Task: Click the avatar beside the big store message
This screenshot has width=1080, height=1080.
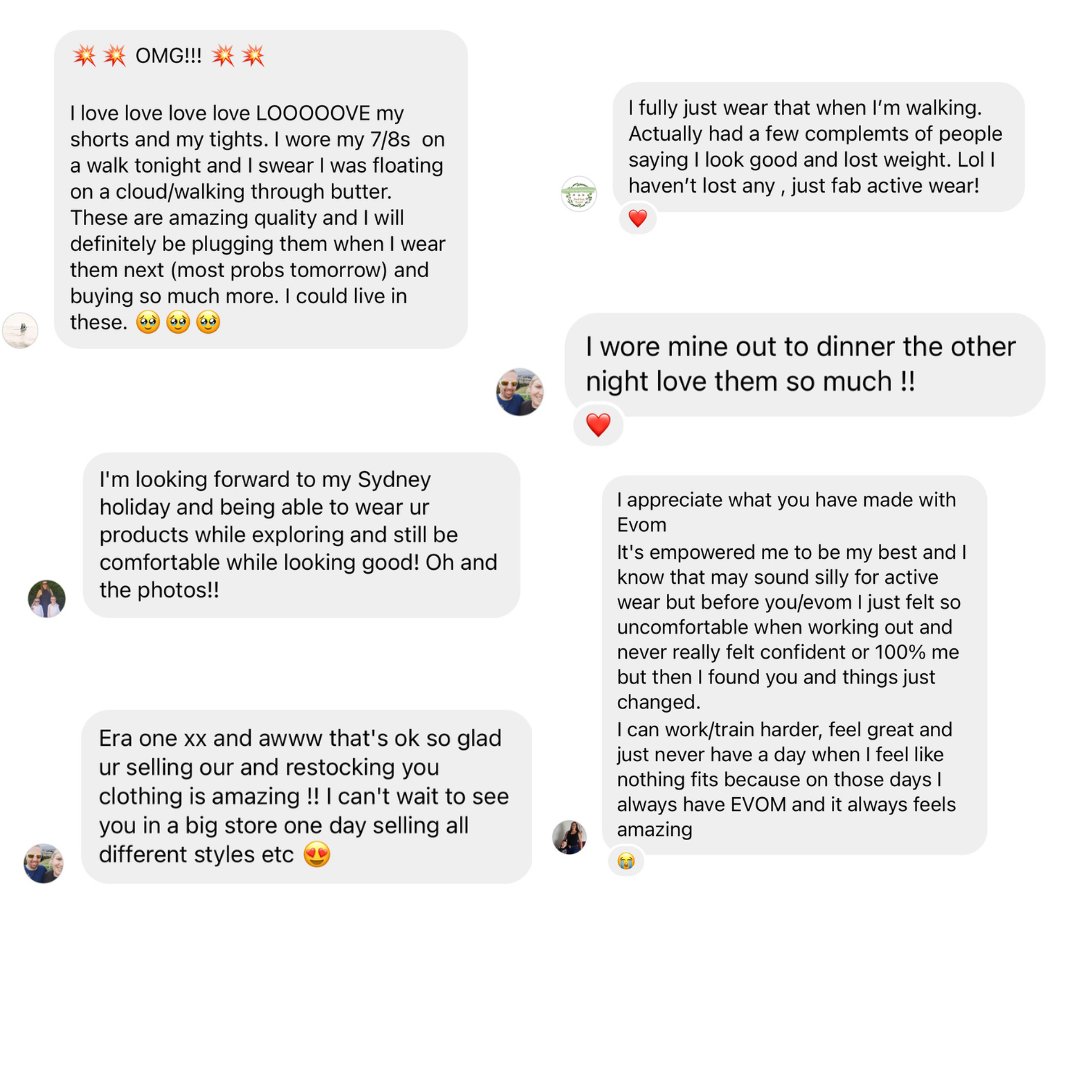Action: [43, 863]
